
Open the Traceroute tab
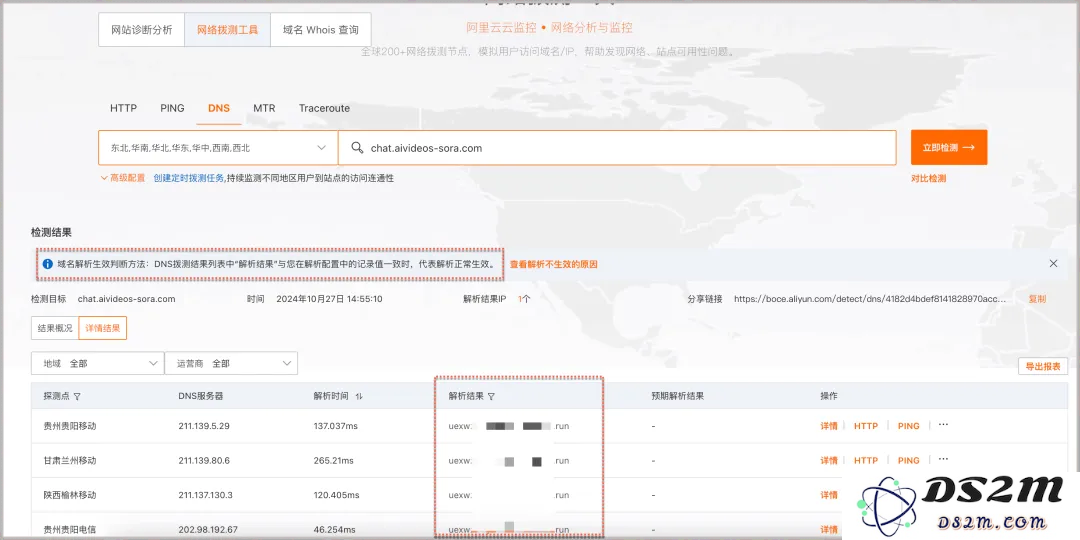[324, 108]
